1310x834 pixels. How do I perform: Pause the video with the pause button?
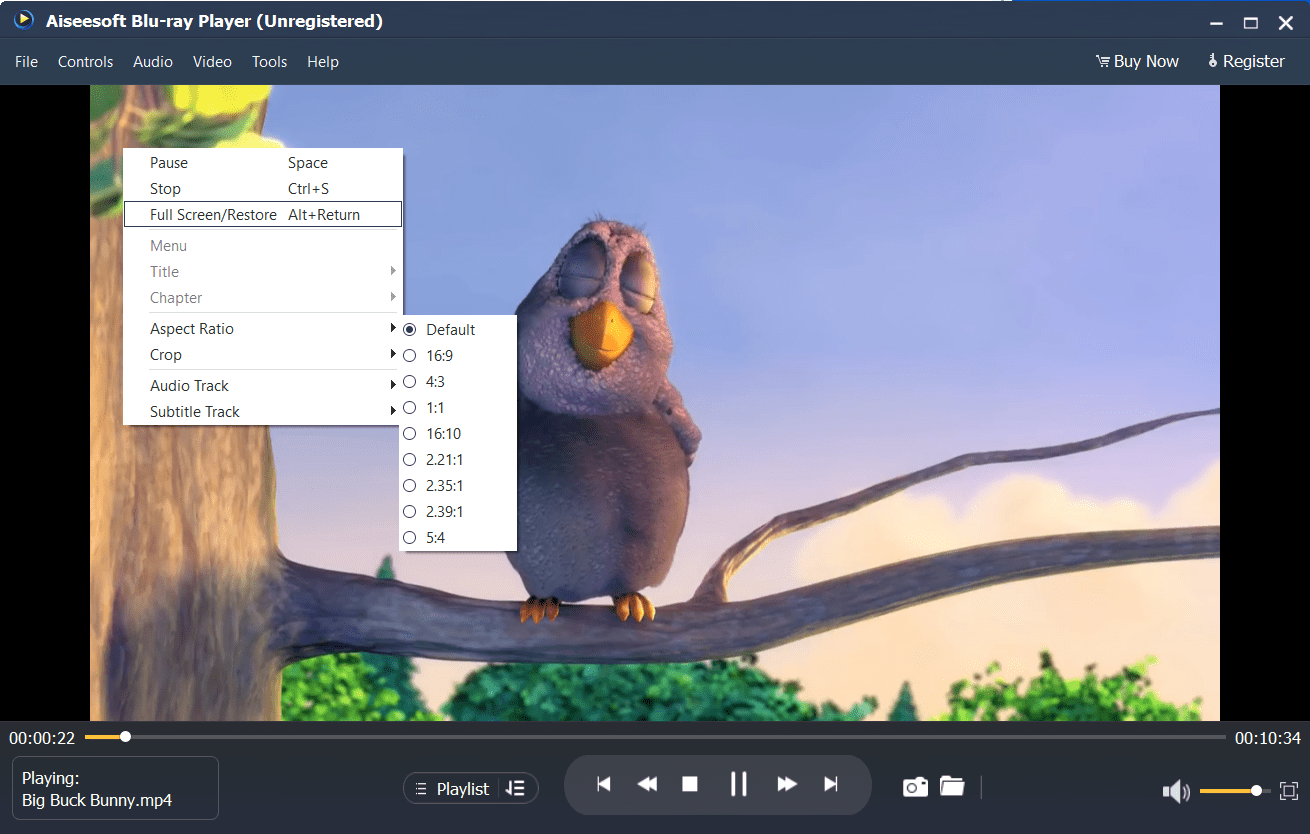click(x=739, y=784)
